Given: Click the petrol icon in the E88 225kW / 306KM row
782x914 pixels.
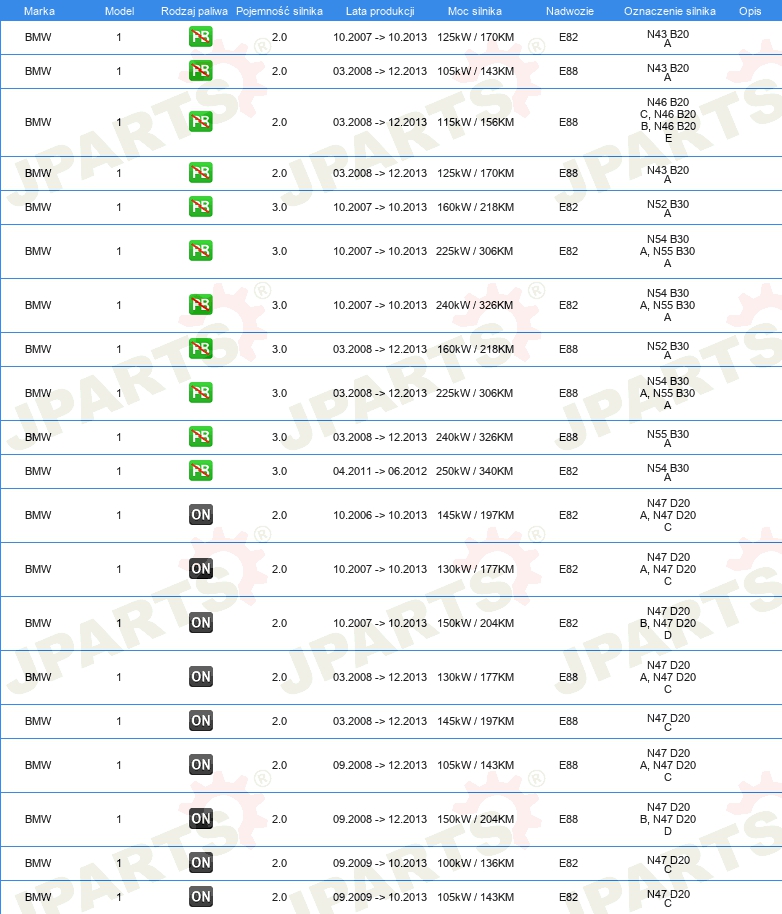Looking at the screenshot, I should [x=200, y=393].
